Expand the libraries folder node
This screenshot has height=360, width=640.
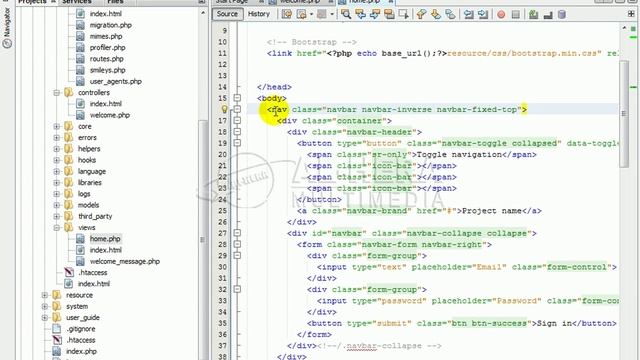tap(57, 182)
